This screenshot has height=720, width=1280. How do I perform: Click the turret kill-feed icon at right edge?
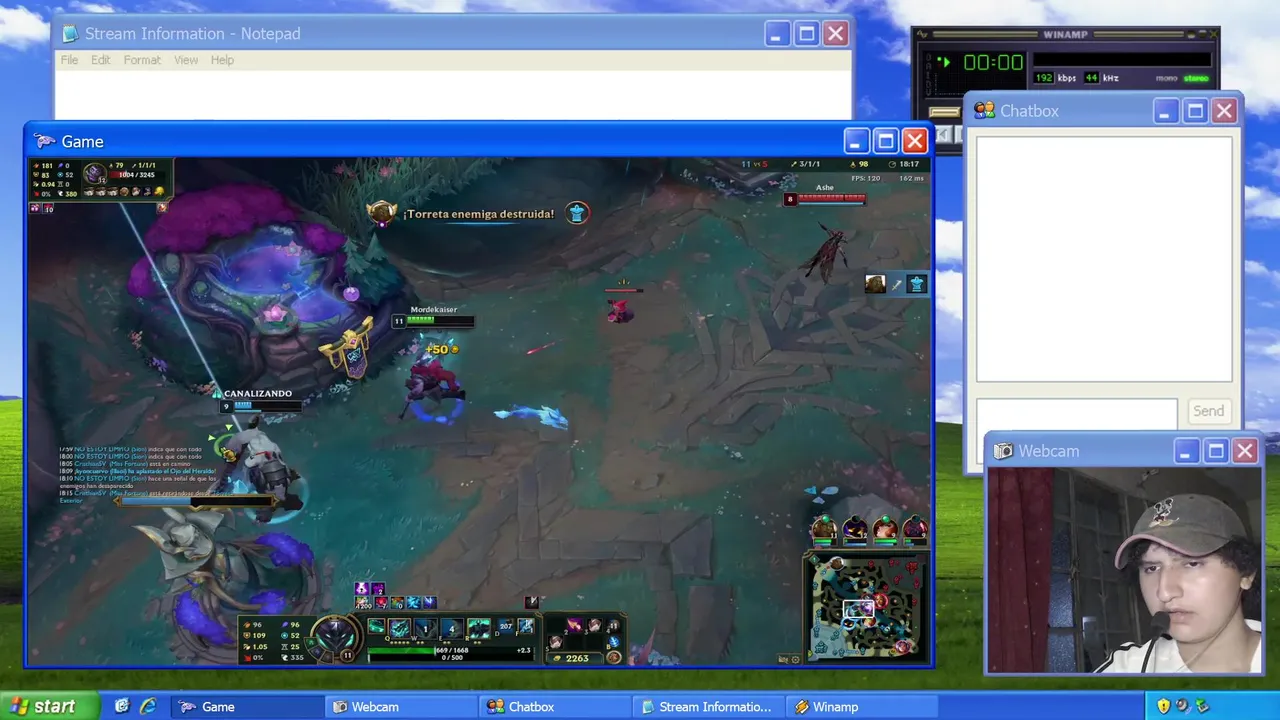916,284
